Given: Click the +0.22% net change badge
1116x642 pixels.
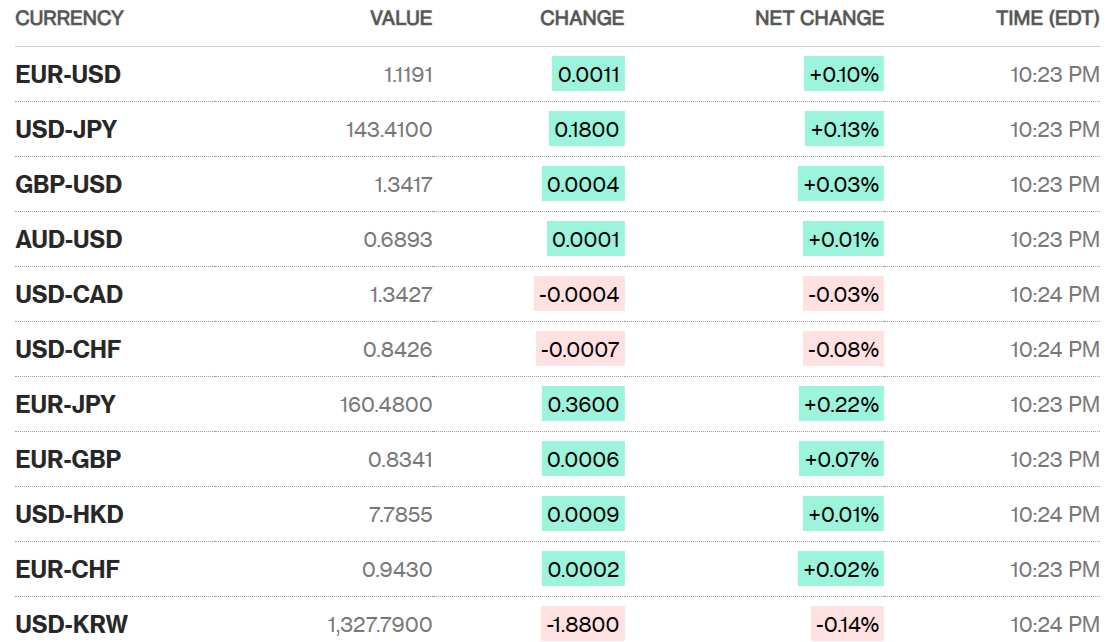Looking at the screenshot, I should (x=843, y=405).
